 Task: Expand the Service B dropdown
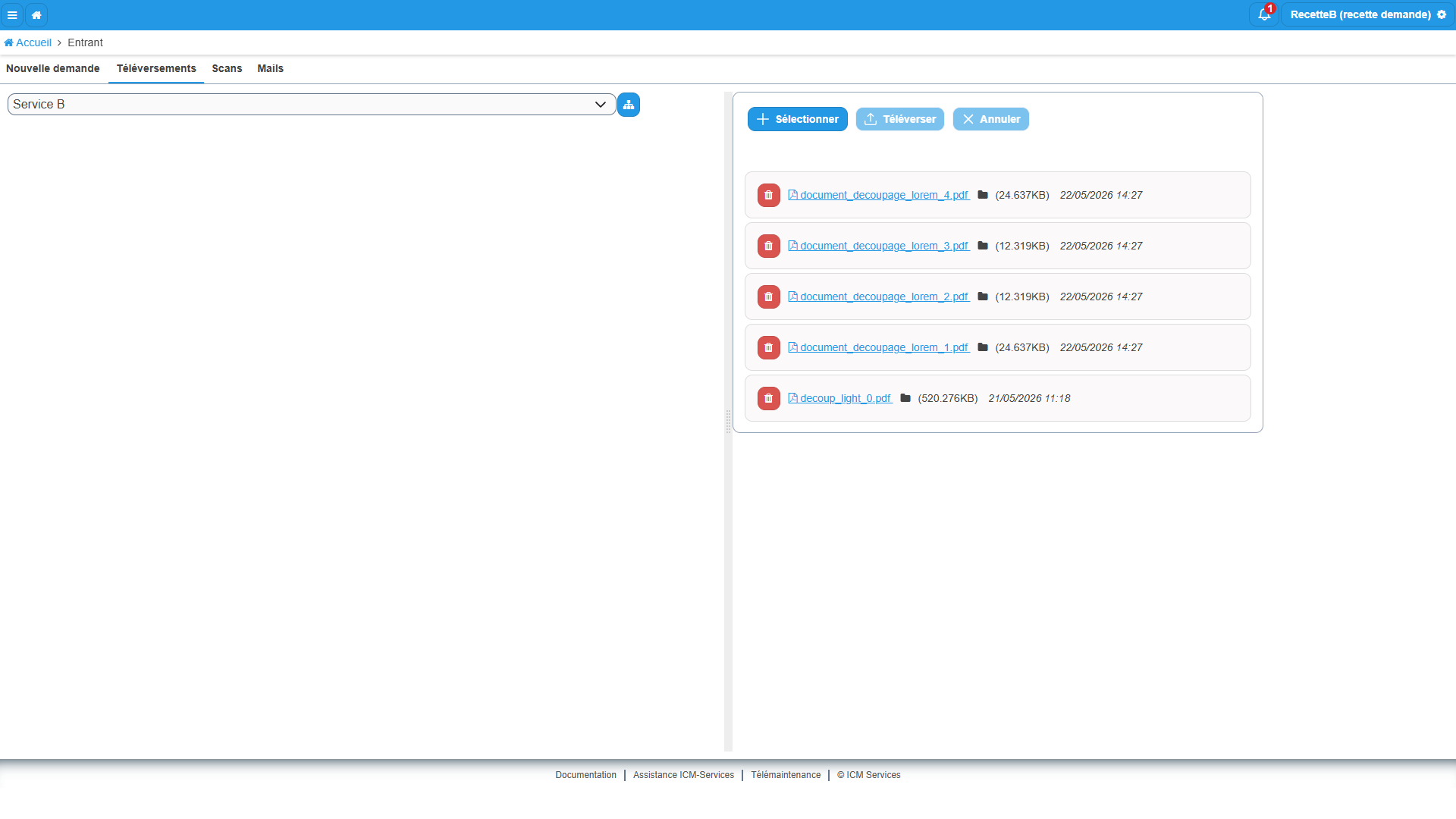(x=312, y=105)
